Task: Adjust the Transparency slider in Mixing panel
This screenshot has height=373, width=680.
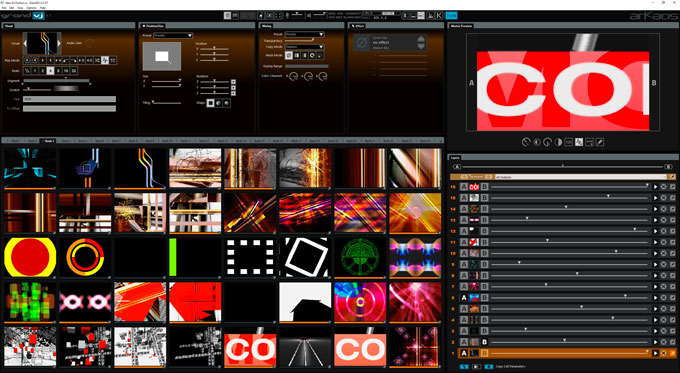Action: click(x=299, y=40)
